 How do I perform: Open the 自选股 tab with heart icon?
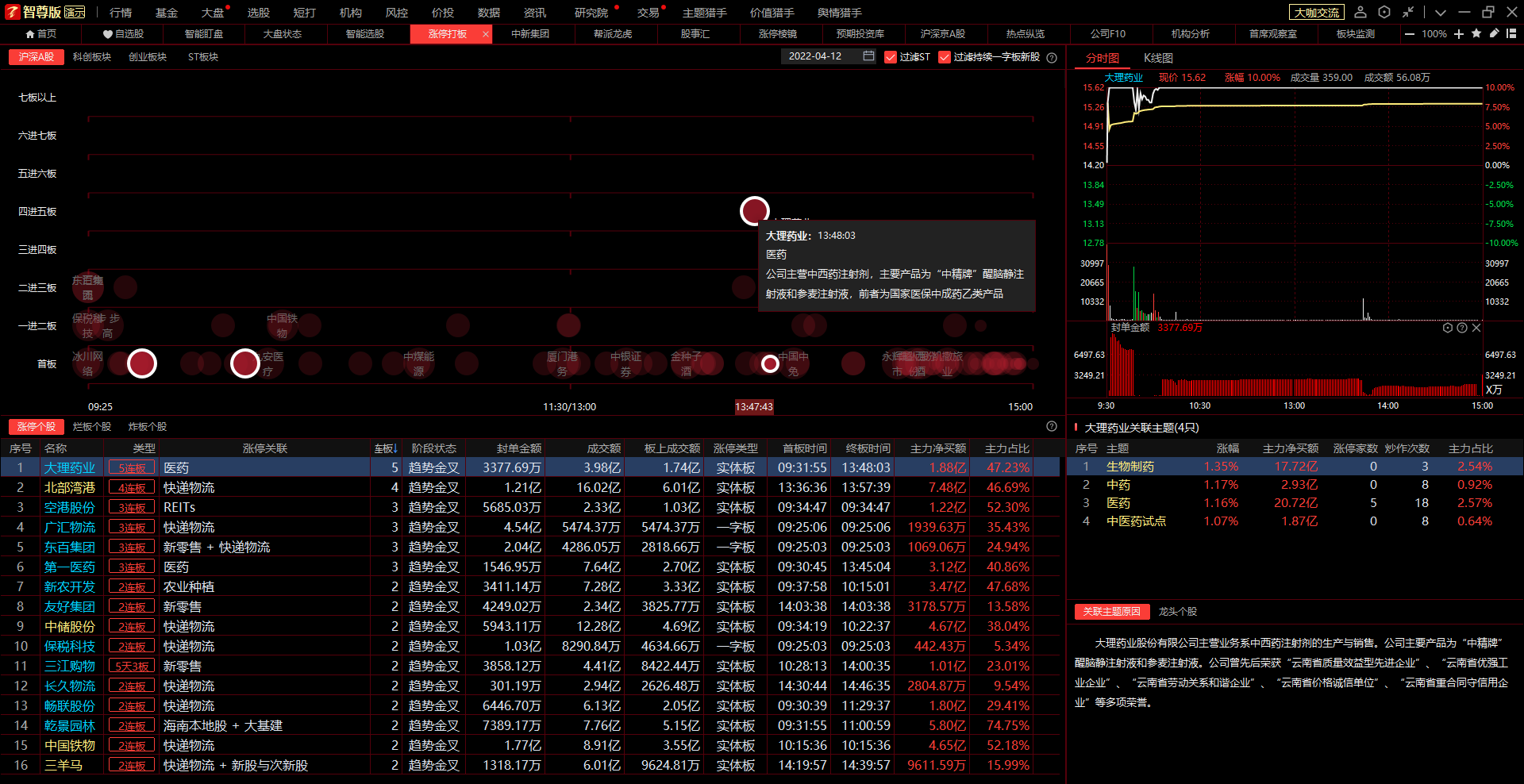[123, 34]
